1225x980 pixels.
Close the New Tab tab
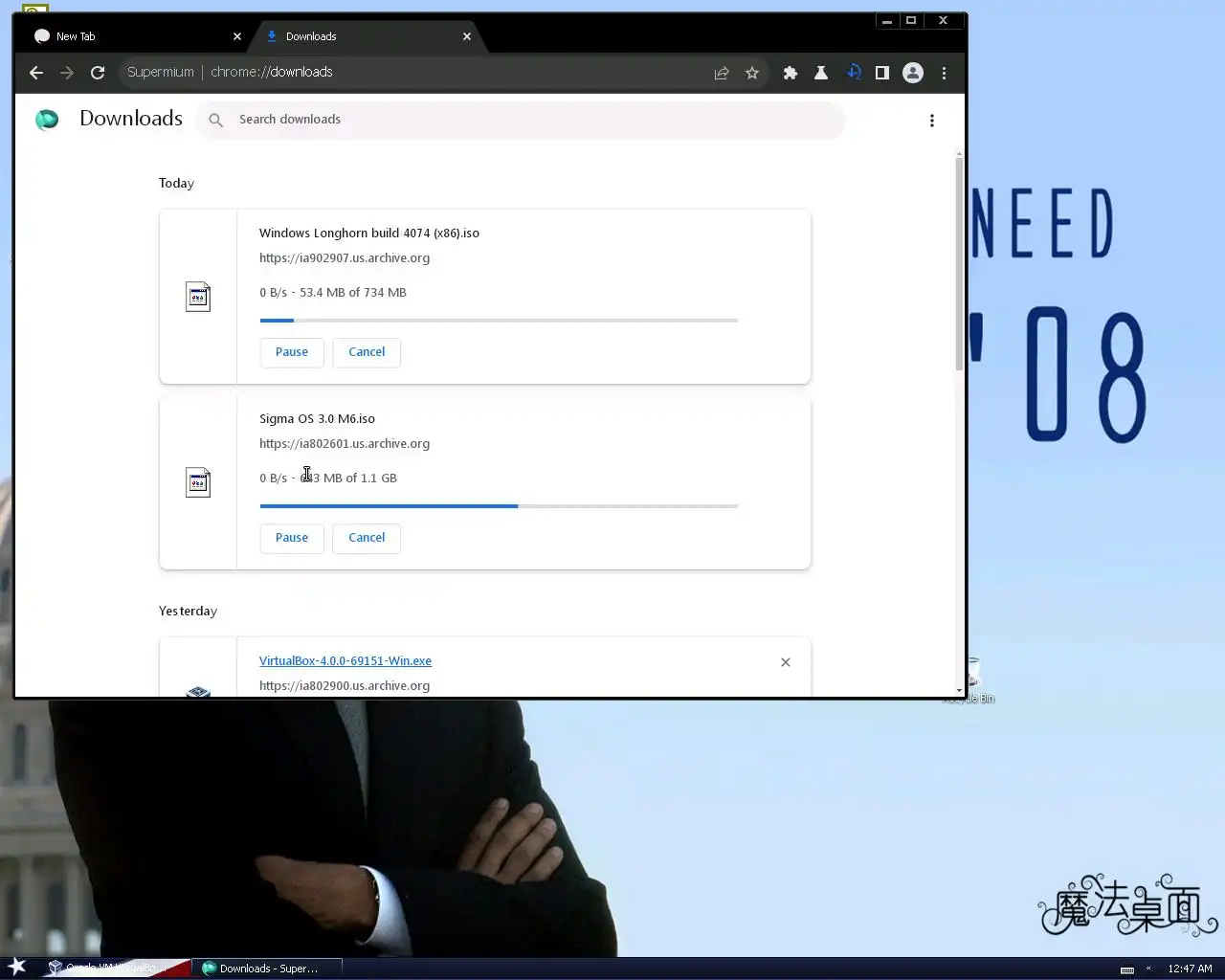(x=237, y=36)
